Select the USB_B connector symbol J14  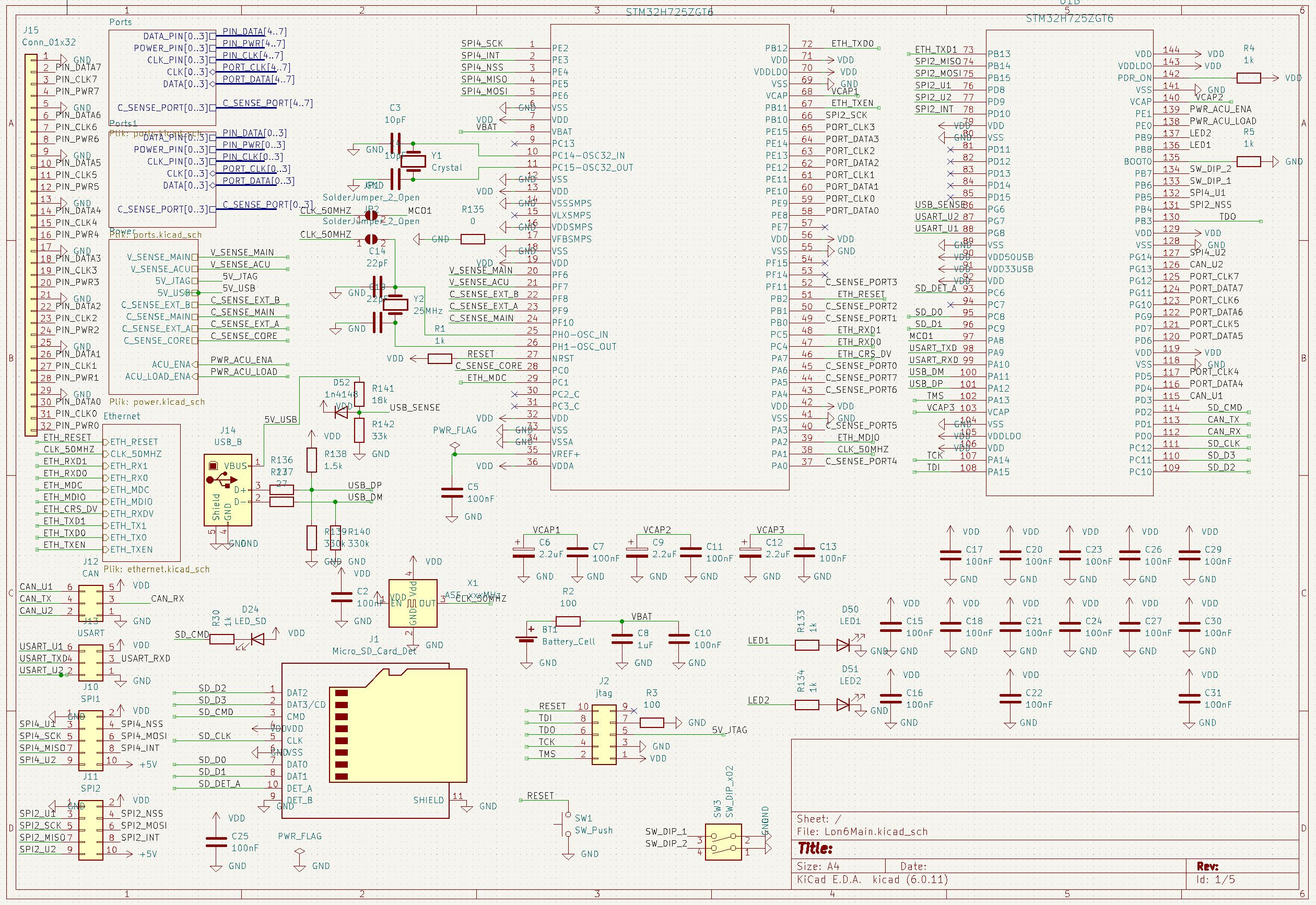pyautogui.click(x=229, y=490)
